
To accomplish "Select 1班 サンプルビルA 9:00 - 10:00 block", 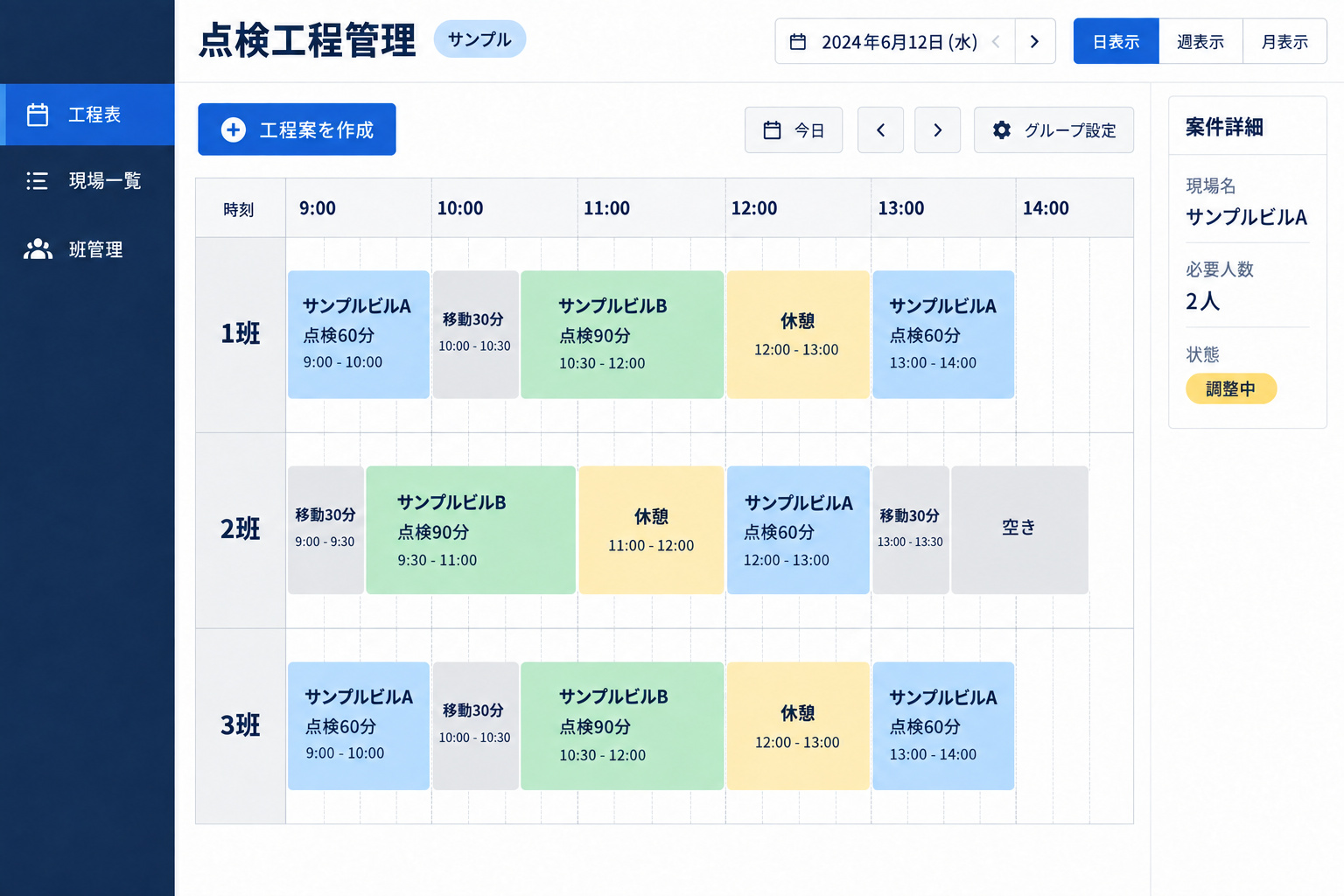I will [x=359, y=334].
